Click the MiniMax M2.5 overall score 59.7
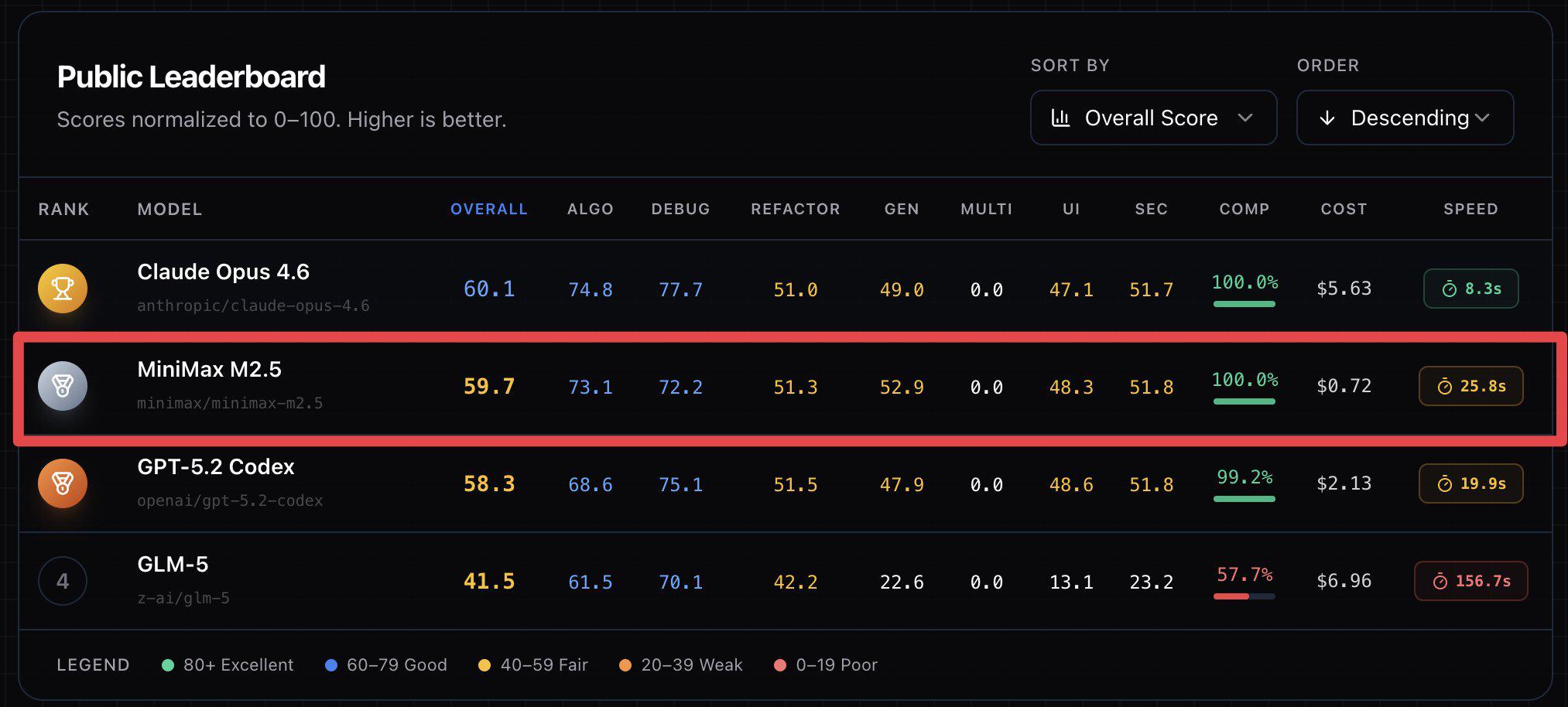 click(x=488, y=386)
